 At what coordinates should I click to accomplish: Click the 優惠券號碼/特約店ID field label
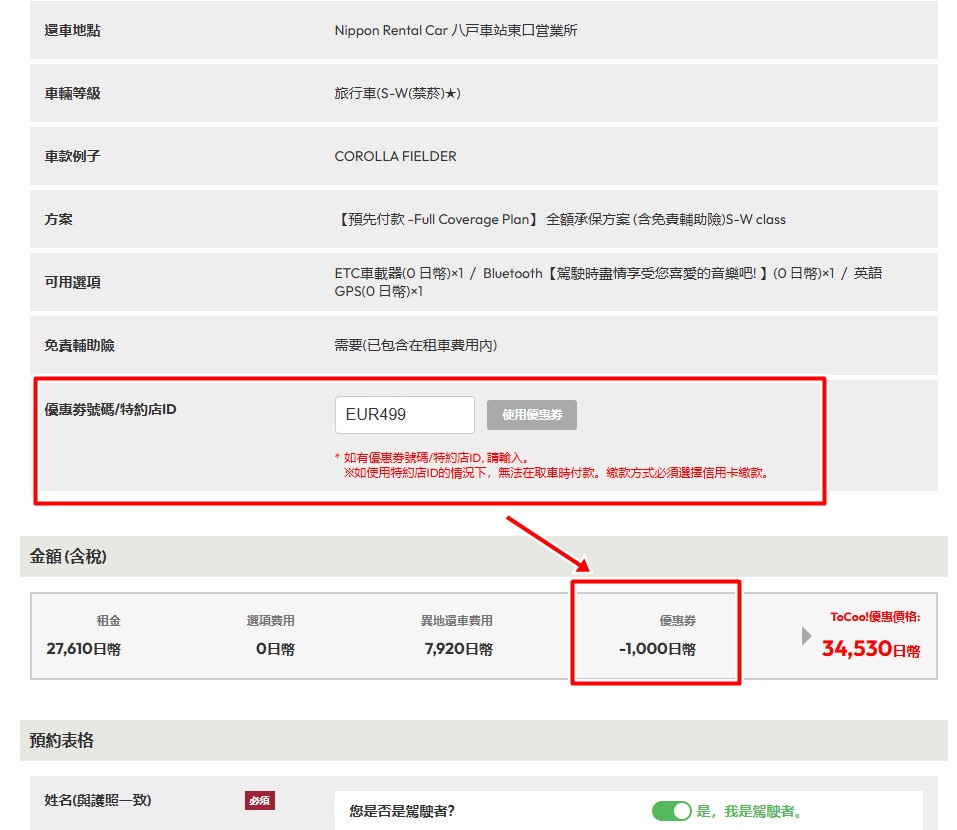110,409
